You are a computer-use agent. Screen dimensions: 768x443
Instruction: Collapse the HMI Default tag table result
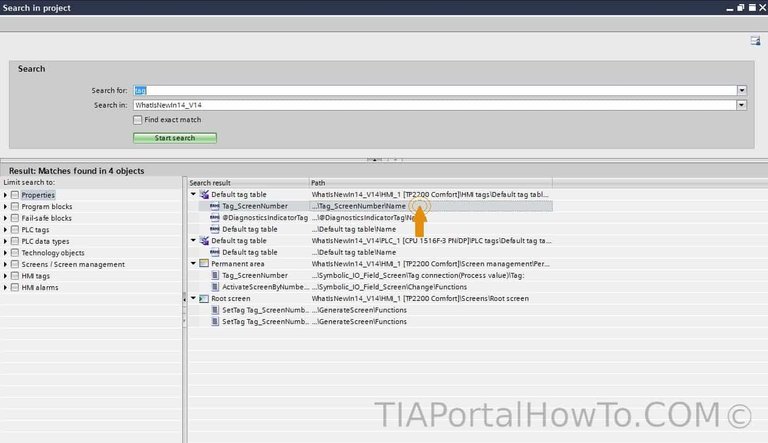193,194
